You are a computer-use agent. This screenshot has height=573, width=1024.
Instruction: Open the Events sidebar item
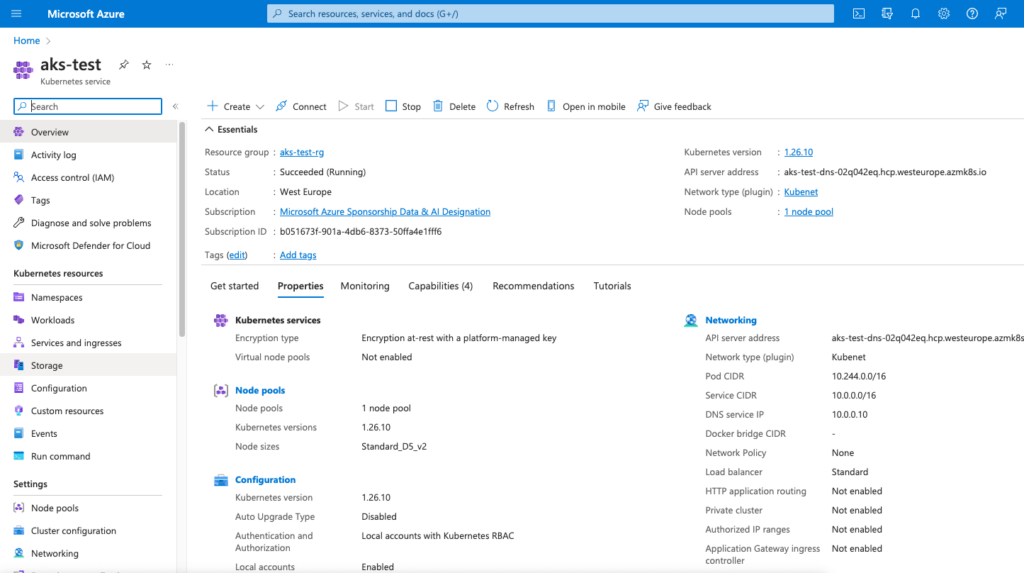coord(88,434)
